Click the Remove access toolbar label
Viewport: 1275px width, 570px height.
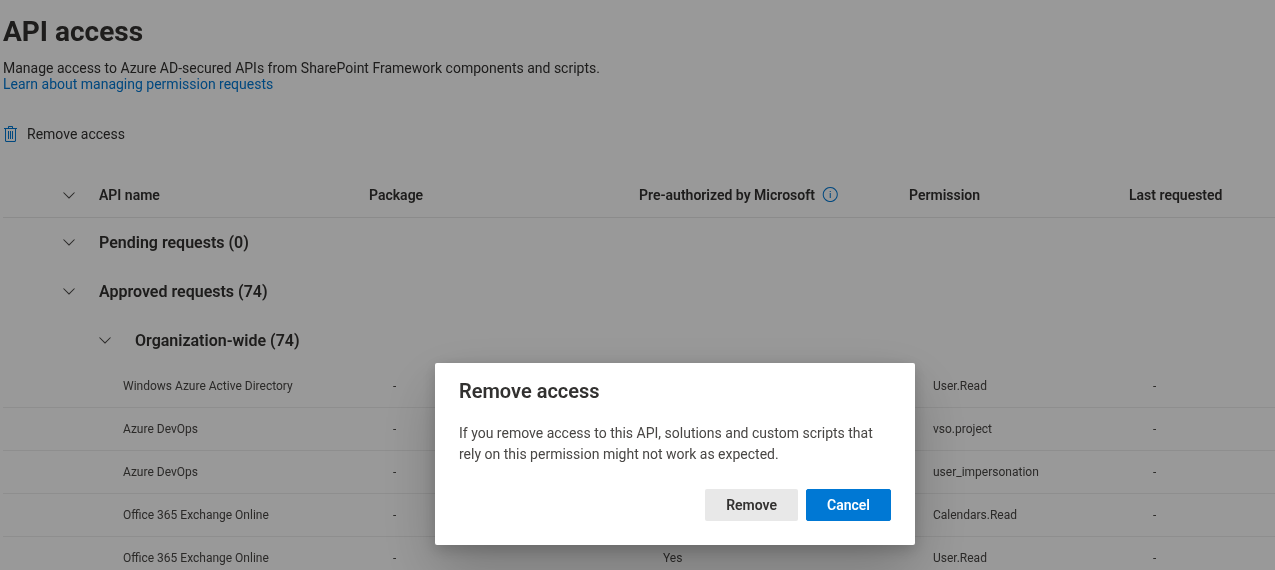point(76,134)
